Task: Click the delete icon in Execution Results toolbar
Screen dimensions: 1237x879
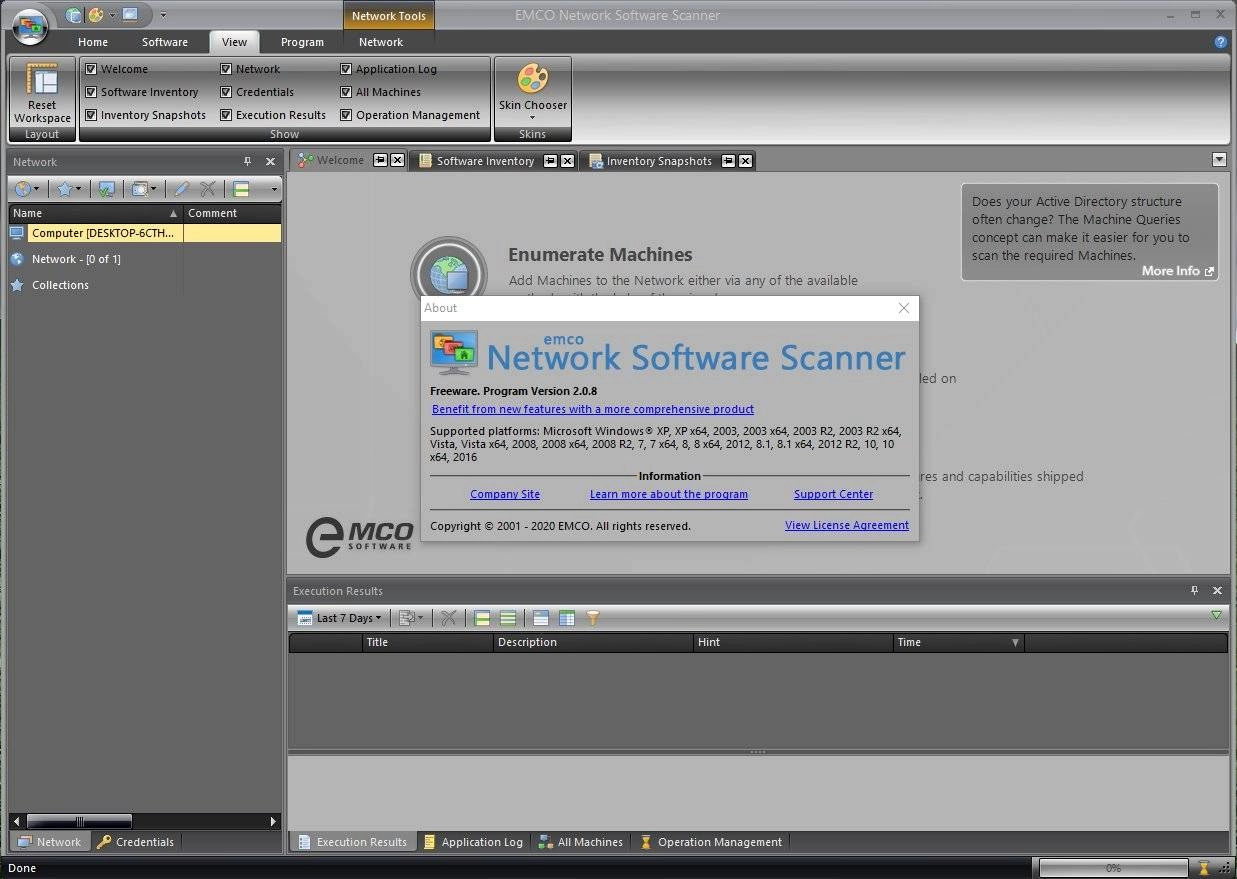Action: pyautogui.click(x=448, y=618)
